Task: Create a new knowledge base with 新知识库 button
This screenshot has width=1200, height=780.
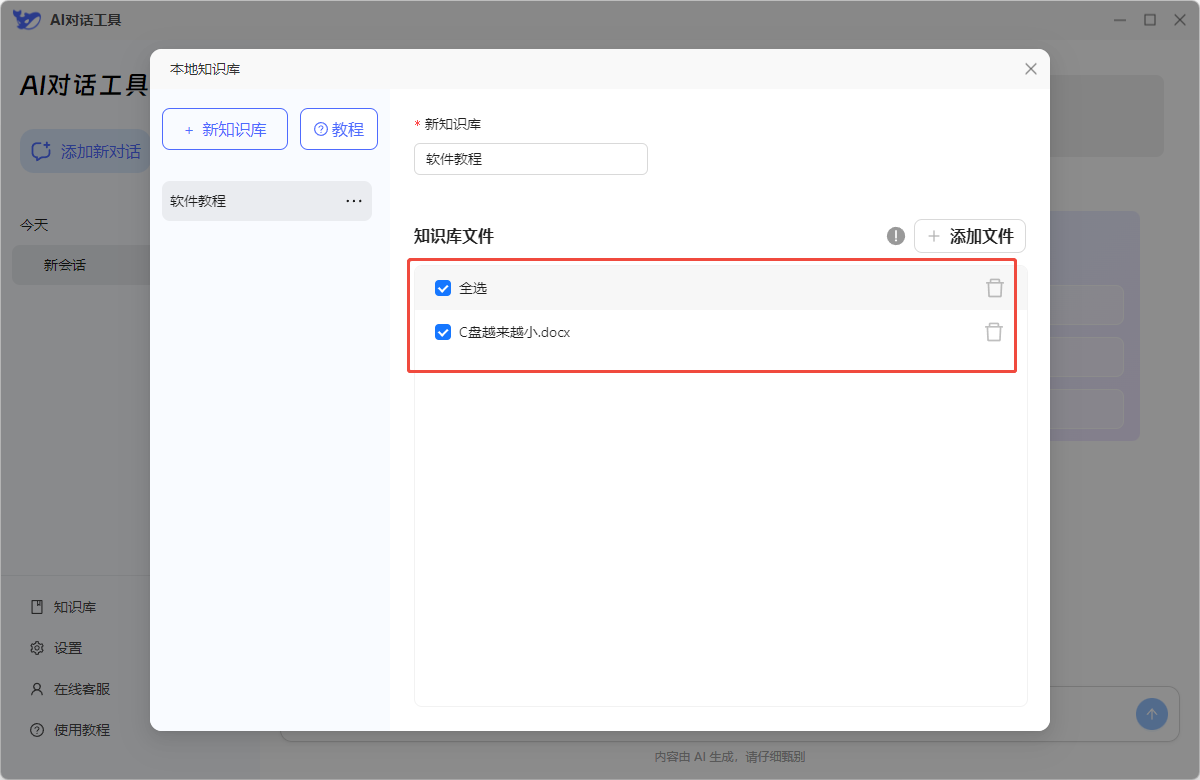Action: (x=225, y=129)
